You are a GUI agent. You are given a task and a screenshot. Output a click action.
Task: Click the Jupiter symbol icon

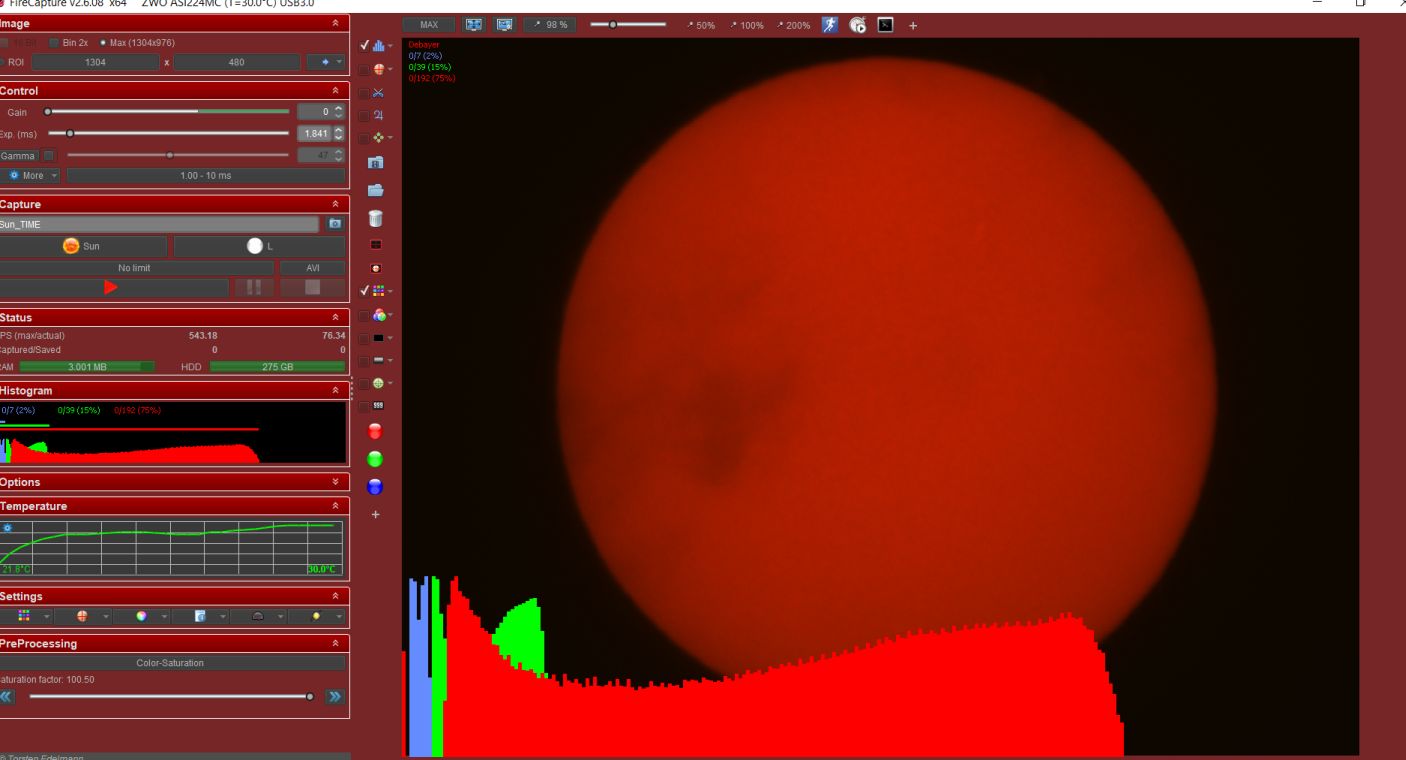tap(378, 115)
